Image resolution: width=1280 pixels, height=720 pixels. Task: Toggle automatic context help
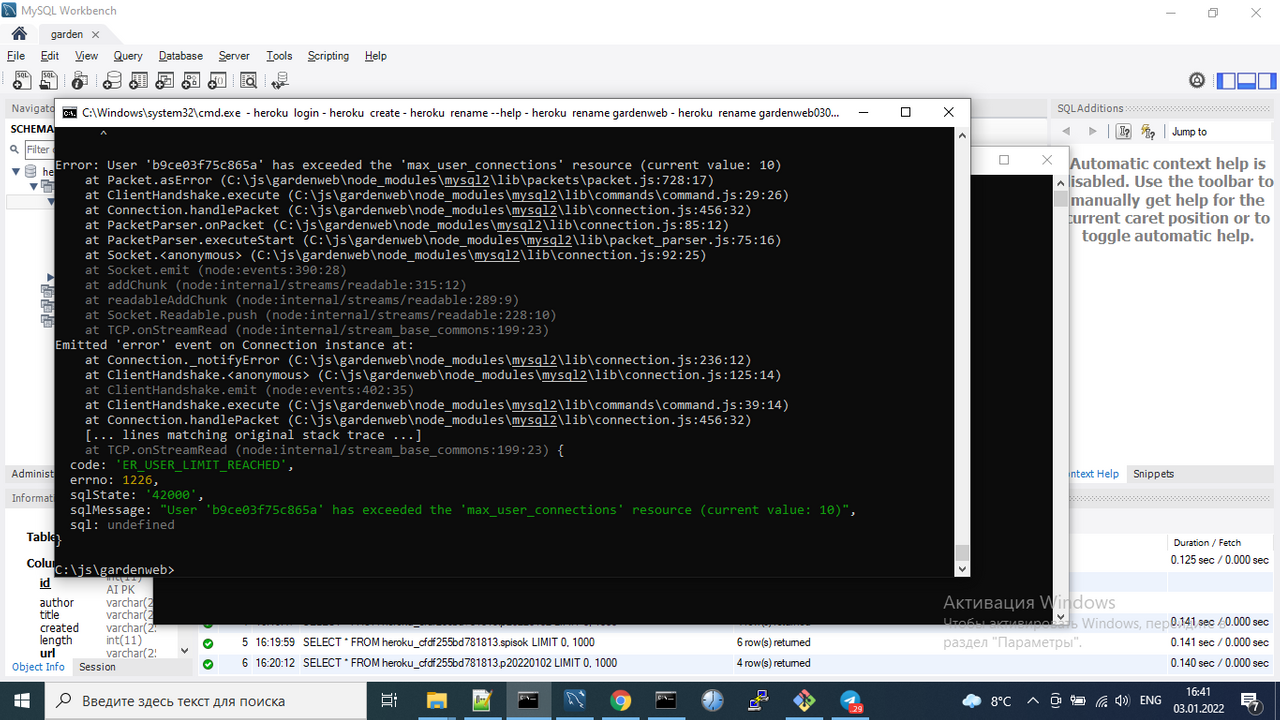(x=1148, y=131)
